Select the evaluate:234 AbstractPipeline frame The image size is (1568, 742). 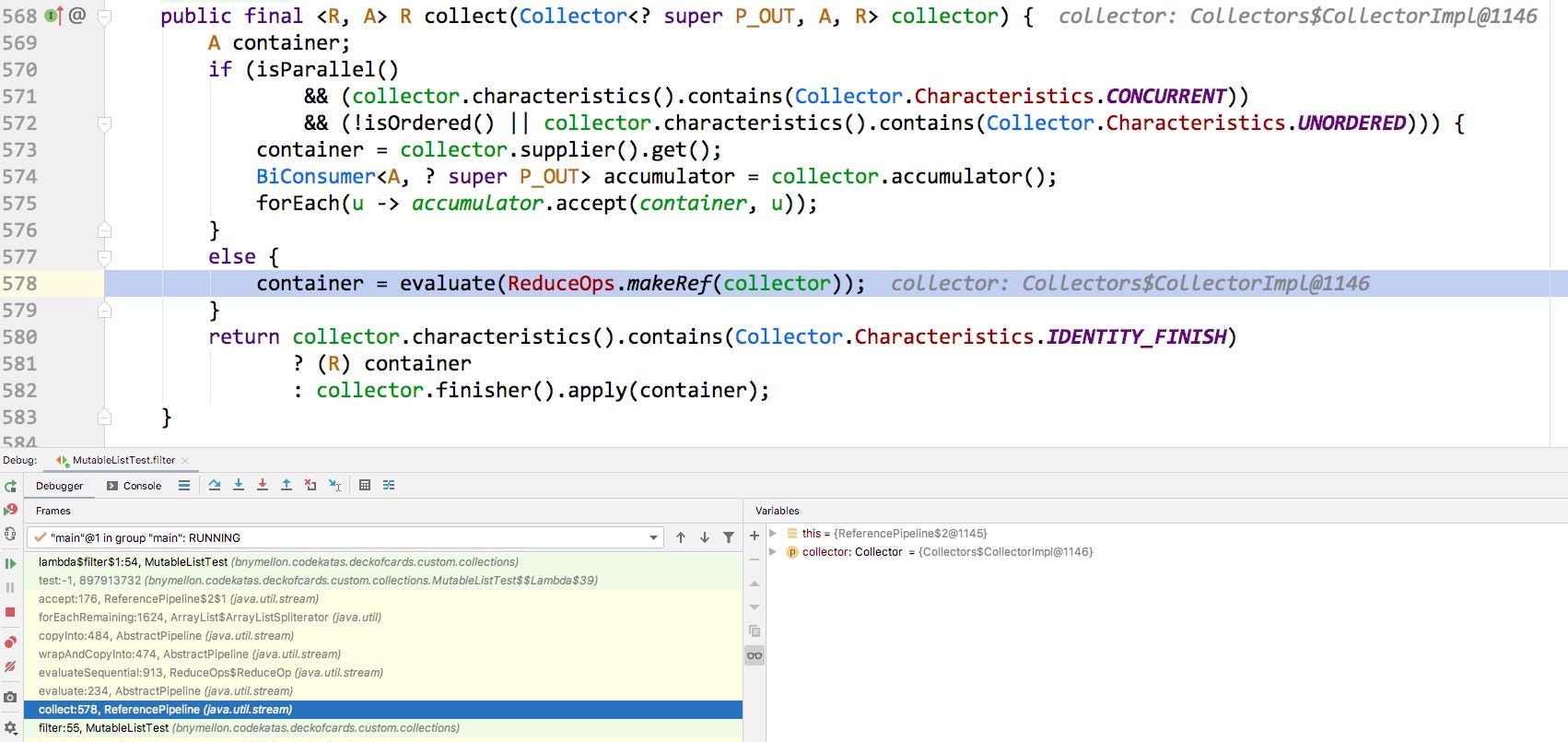[383, 690]
